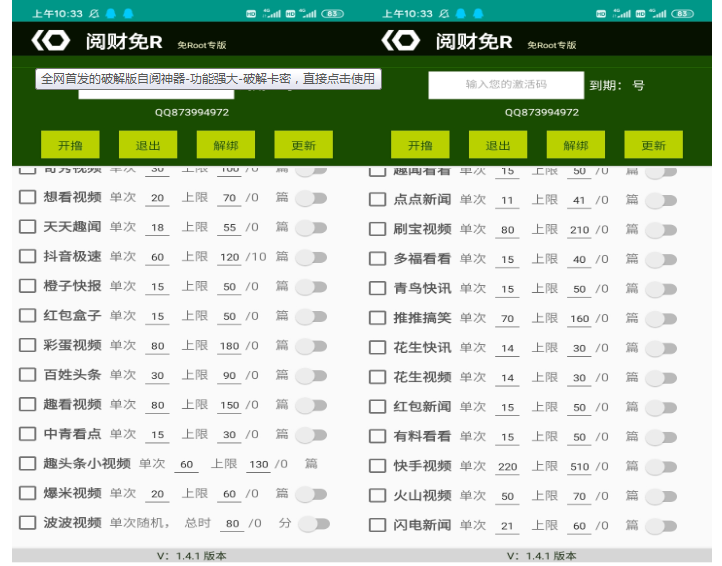Tick the 红包盒子 checkbox
This screenshot has width=722, height=566.
[x=28, y=315]
